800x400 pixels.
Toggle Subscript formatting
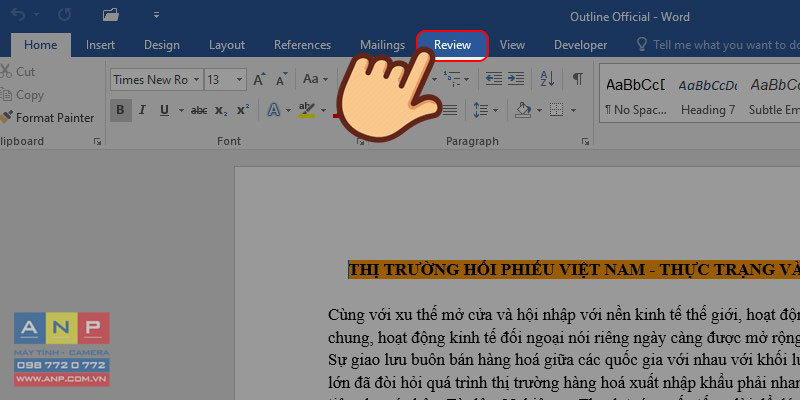221,110
